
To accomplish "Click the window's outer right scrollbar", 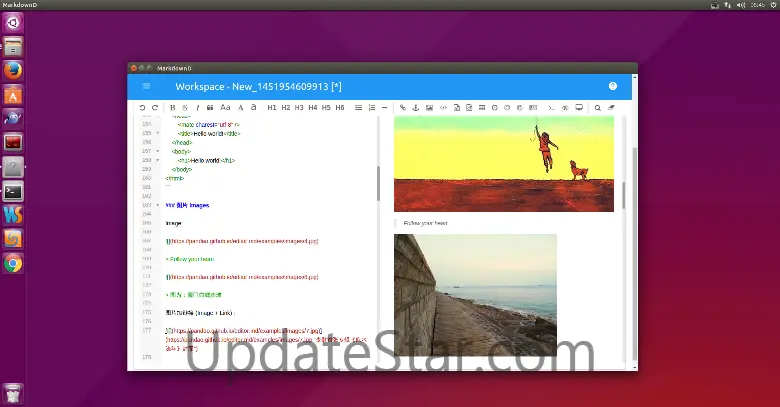I will pos(635,254).
